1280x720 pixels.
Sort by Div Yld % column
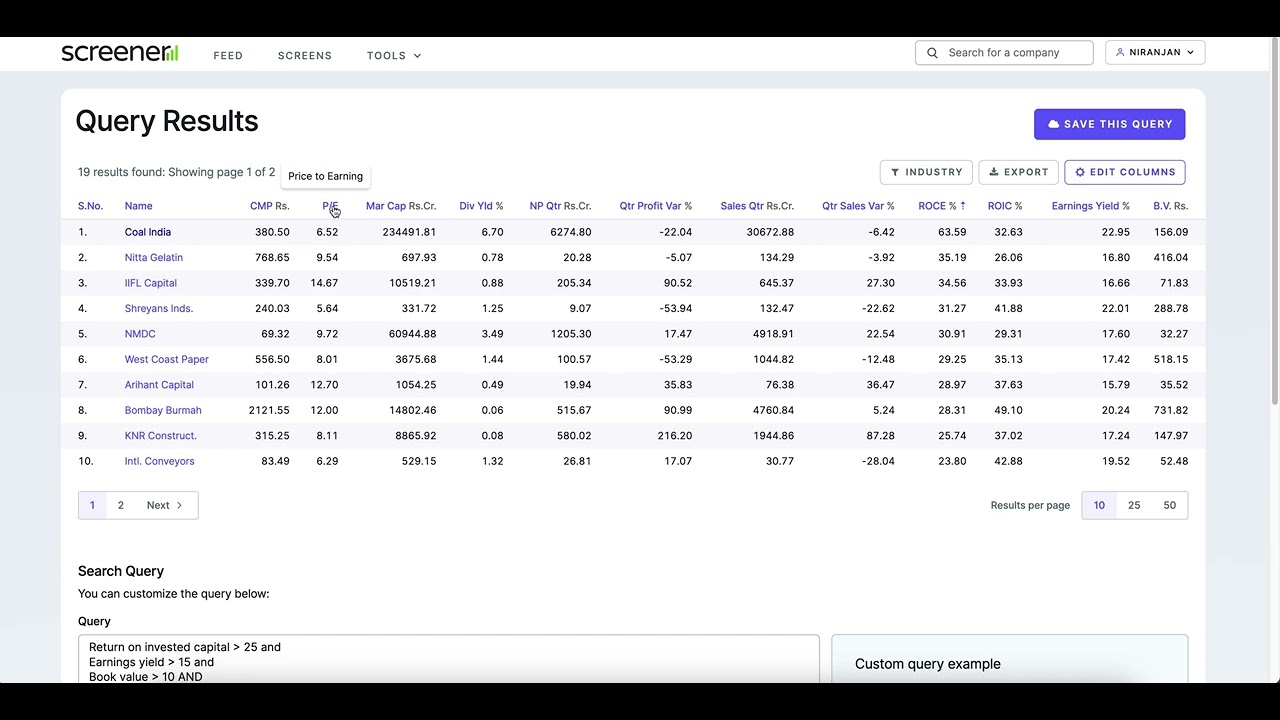[x=481, y=206]
